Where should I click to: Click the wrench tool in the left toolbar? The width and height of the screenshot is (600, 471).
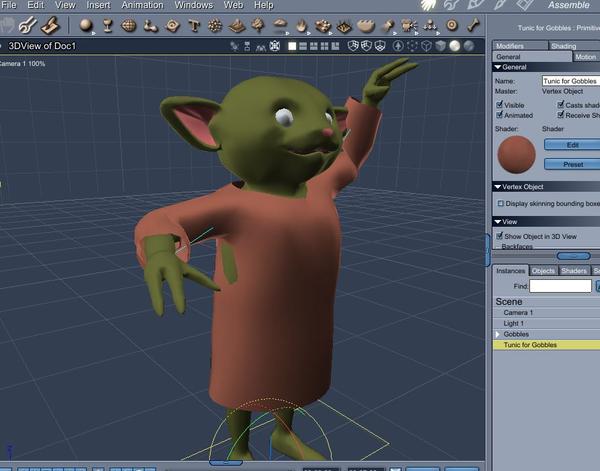[x=28, y=26]
